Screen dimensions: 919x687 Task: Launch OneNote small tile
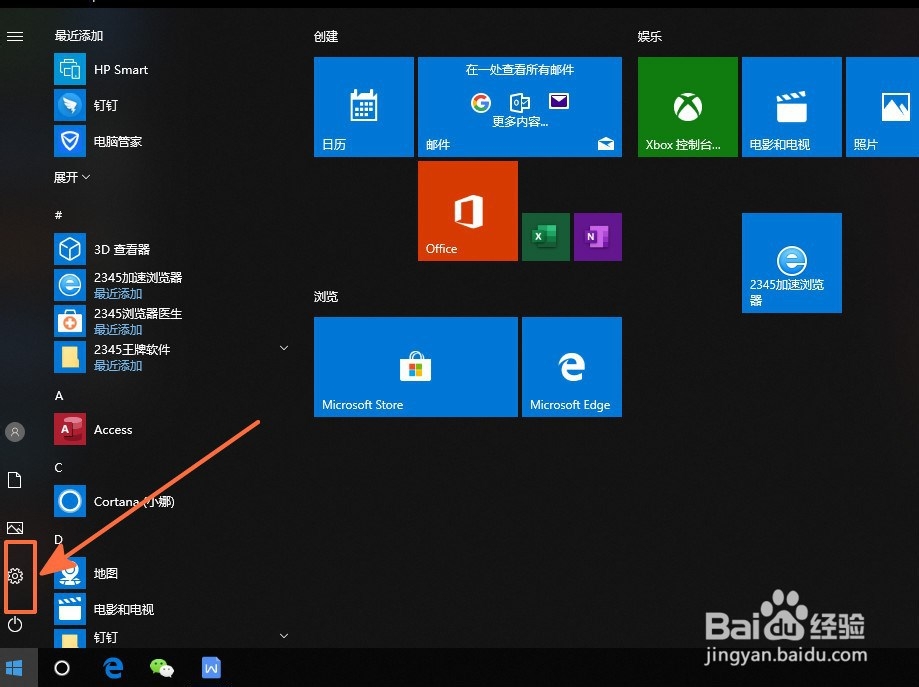pyautogui.click(x=598, y=237)
